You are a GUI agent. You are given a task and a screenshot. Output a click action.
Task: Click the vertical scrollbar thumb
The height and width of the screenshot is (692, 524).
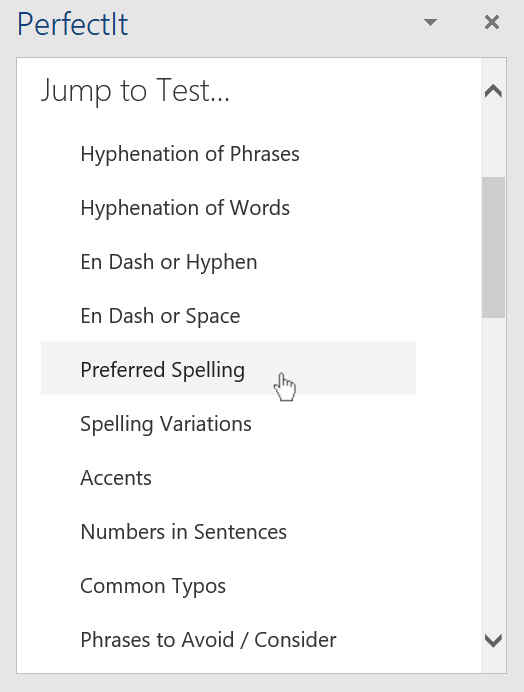click(493, 247)
